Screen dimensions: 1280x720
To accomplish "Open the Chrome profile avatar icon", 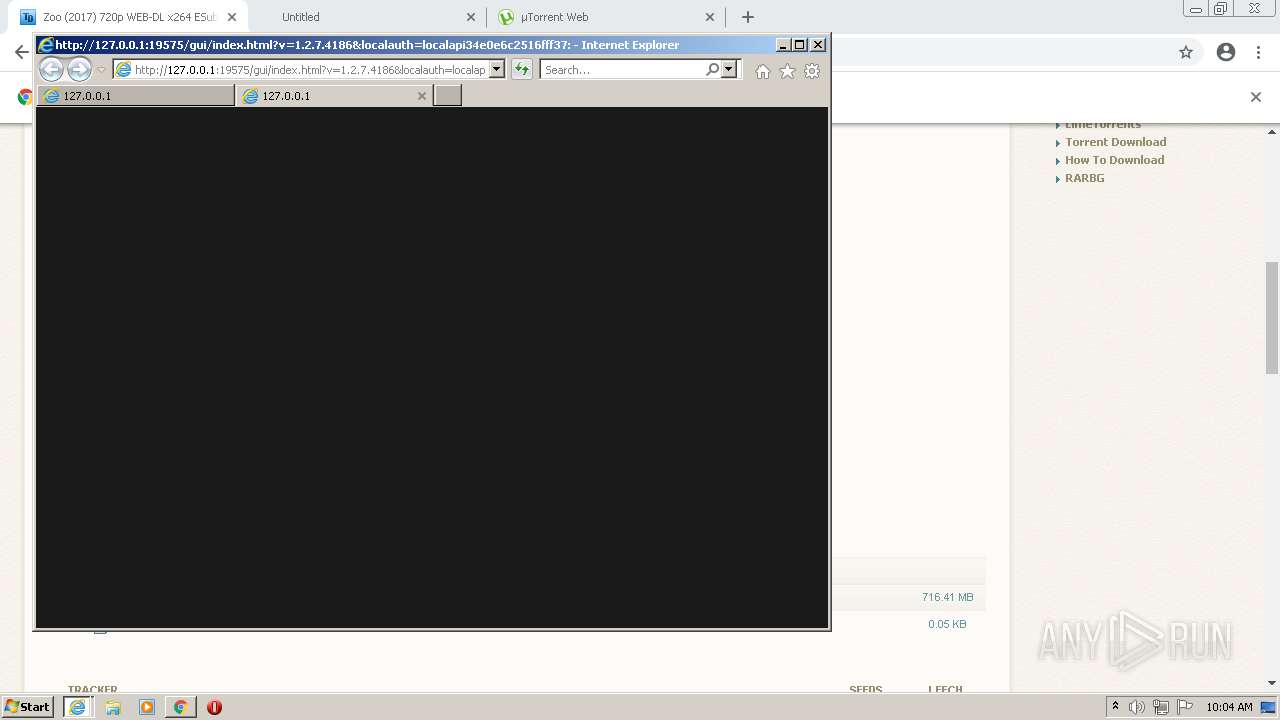I will point(1226,52).
